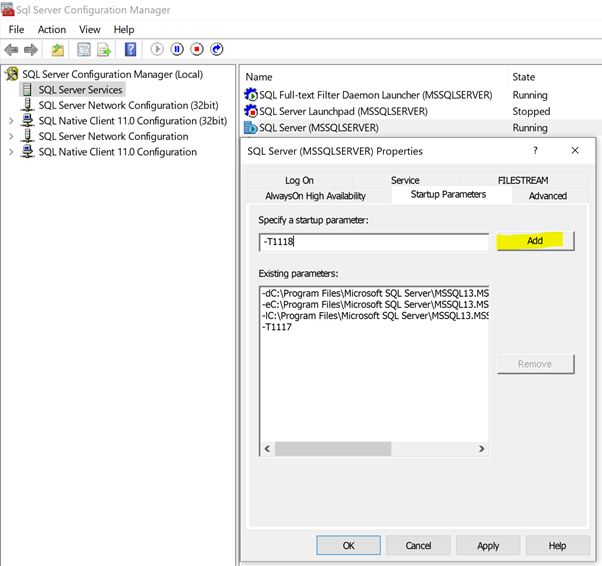Click the startup parameter input field

374,242
